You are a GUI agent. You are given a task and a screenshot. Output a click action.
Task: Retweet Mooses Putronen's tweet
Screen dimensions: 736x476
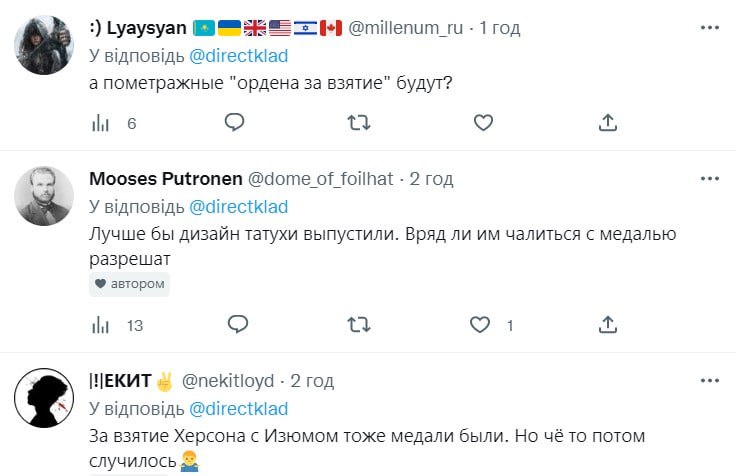357,324
